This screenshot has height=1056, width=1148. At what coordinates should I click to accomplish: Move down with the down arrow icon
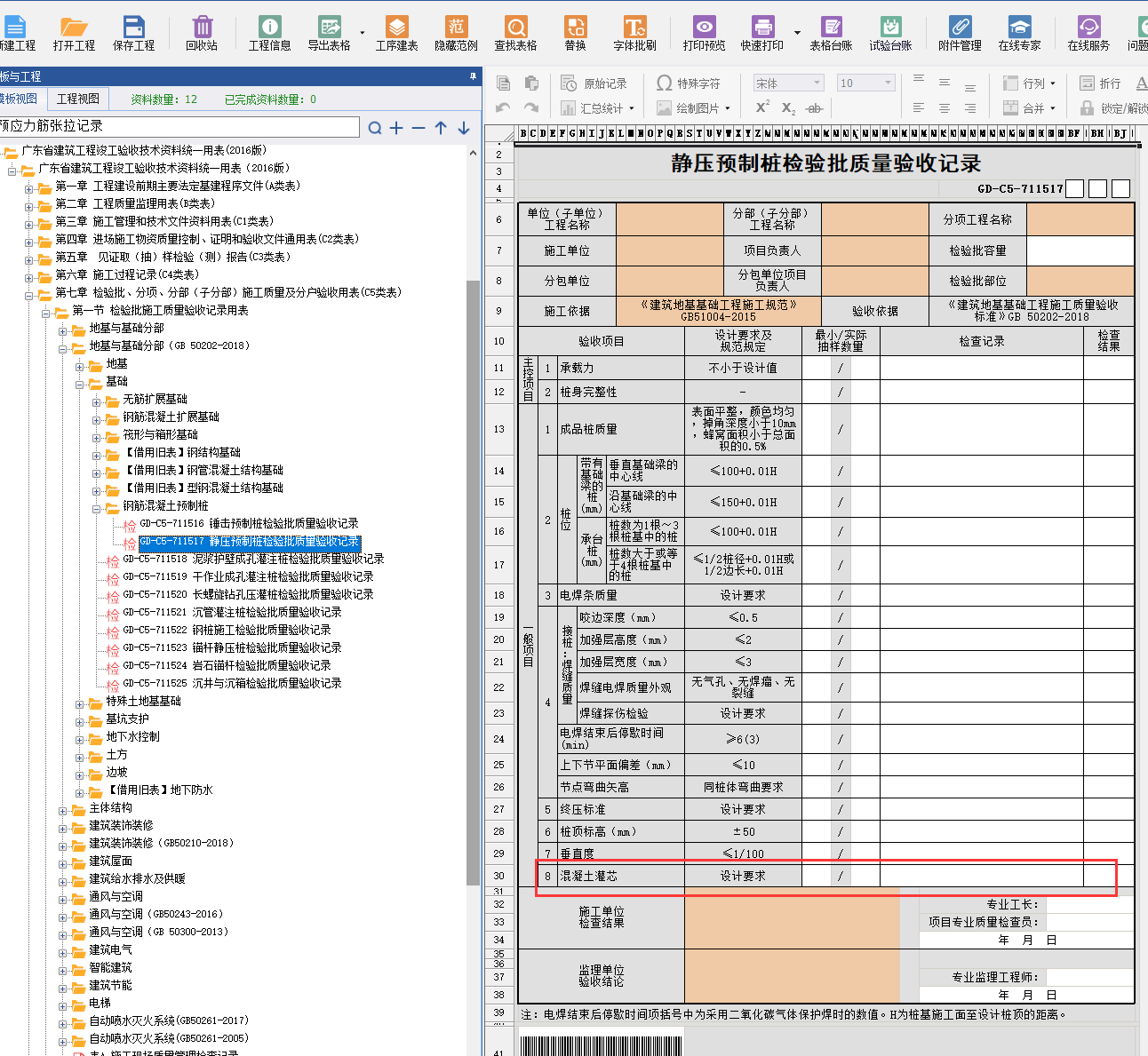tap(464, 128)
